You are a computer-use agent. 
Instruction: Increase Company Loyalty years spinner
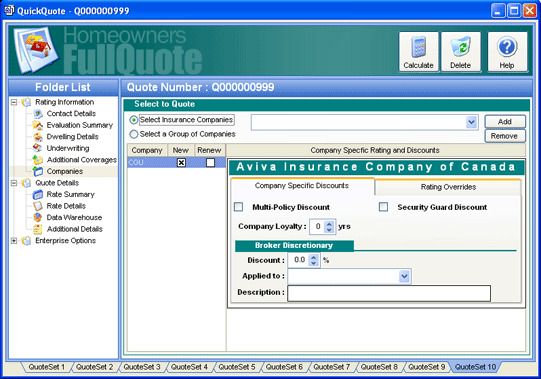click(x=329, y=223)
